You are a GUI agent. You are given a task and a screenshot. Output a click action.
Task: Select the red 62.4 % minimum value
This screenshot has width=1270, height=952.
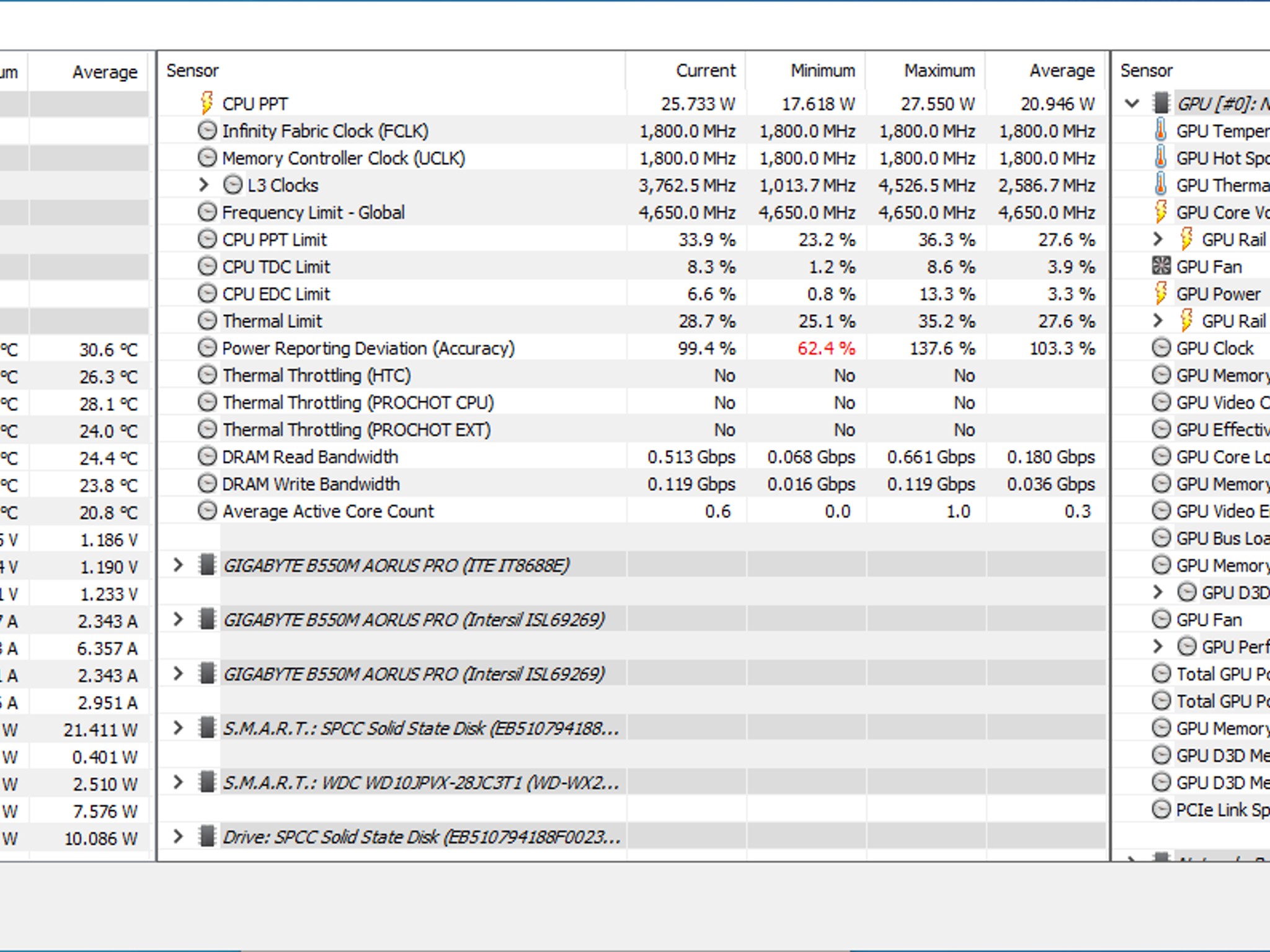pos(826,348)
